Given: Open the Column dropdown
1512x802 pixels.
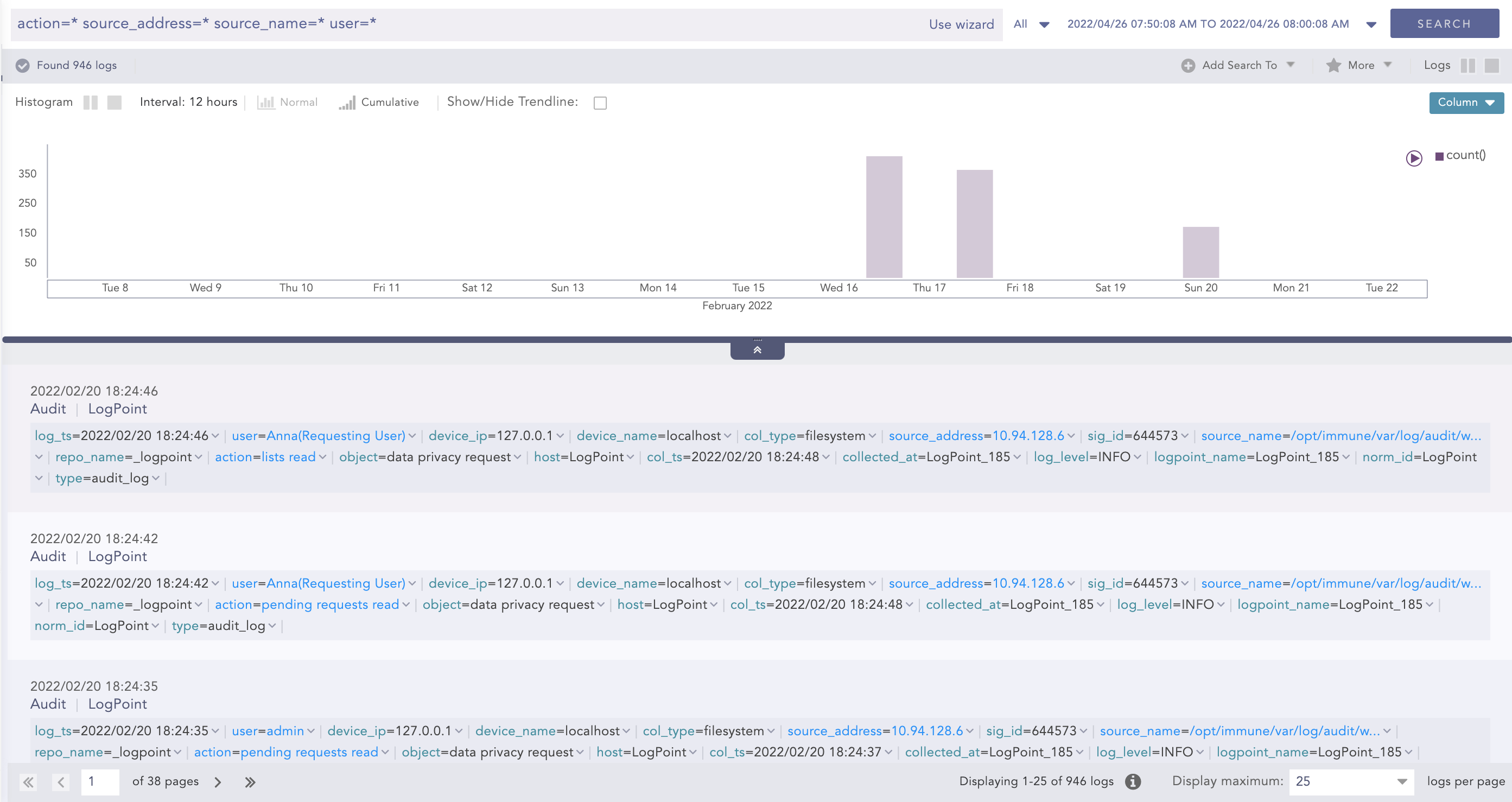Looking at the screenshot, I should (x=1466, y=102).
